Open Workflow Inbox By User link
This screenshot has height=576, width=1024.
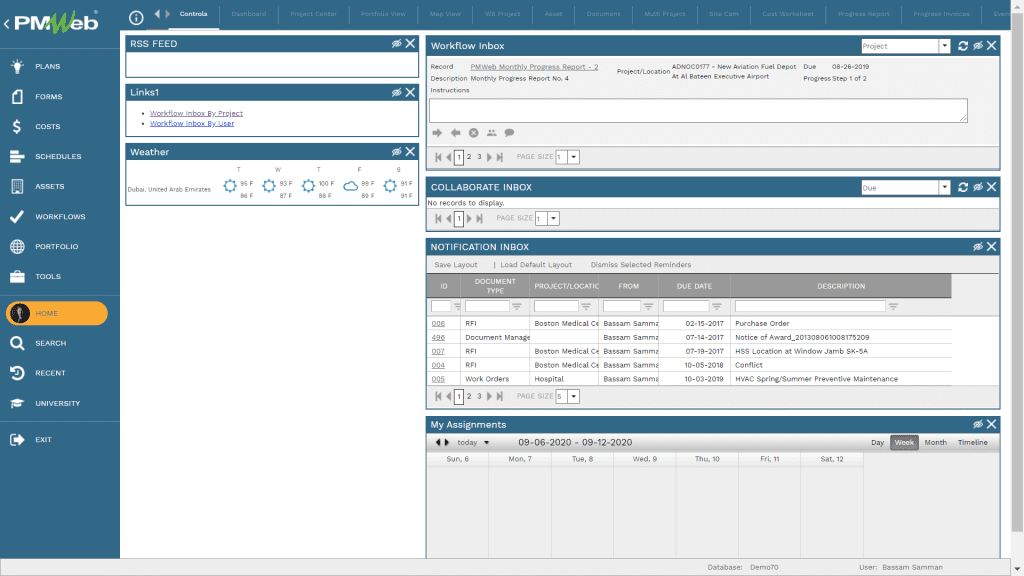coord(192,123)
